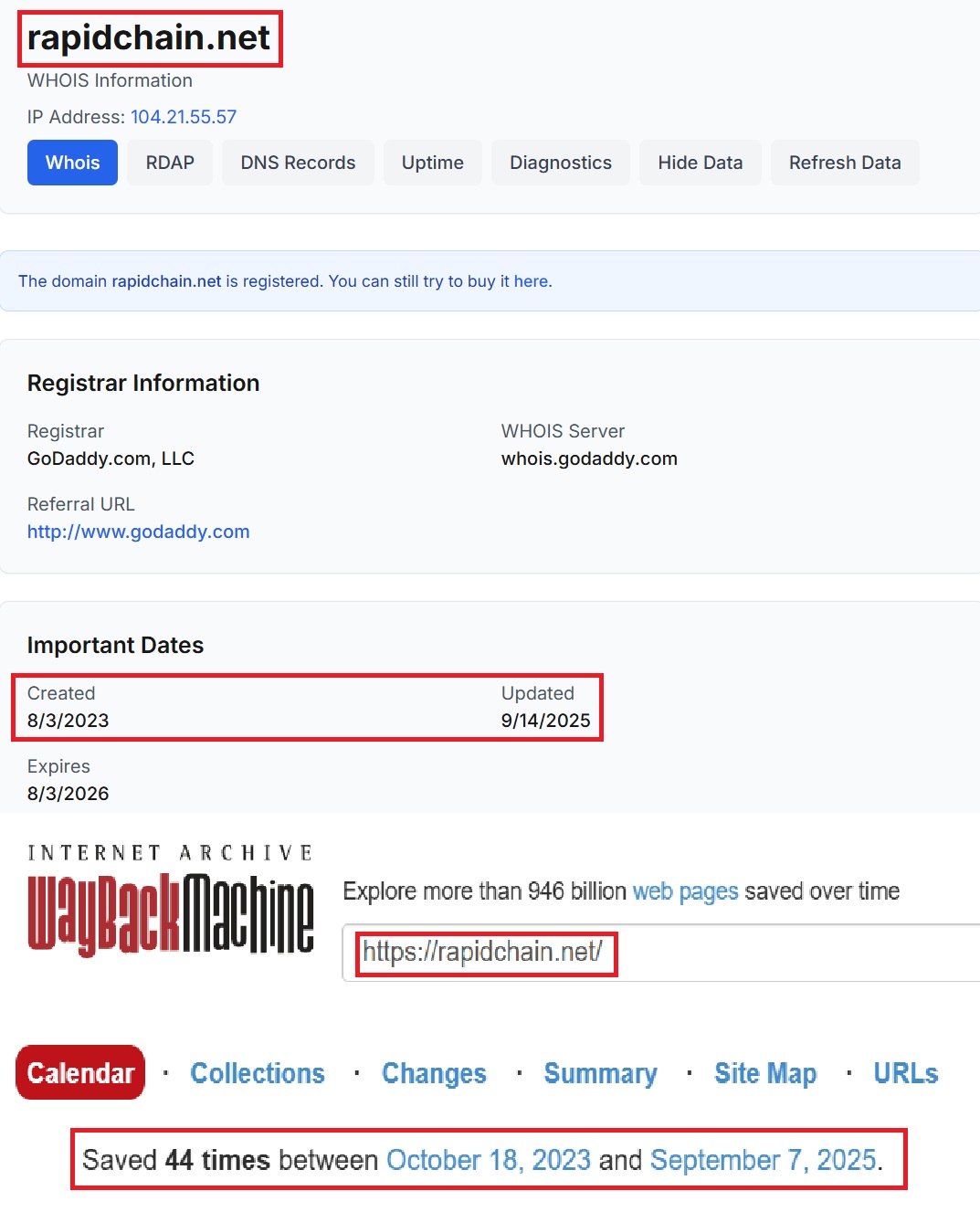
Task: Select the Uptime tab
Action: pyautogui.click(x=432, y=163)
